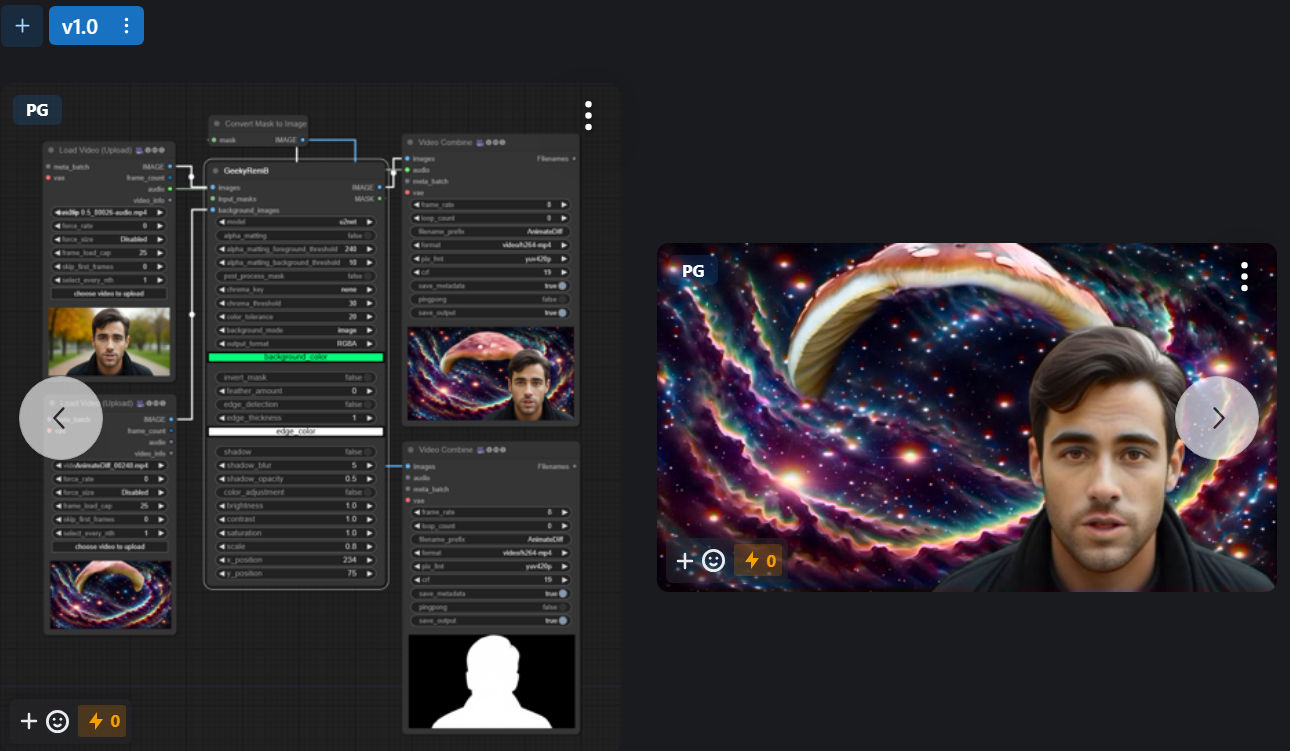Toggle post_process_mask in the GeekyRemB node

[x=368, y=276]
